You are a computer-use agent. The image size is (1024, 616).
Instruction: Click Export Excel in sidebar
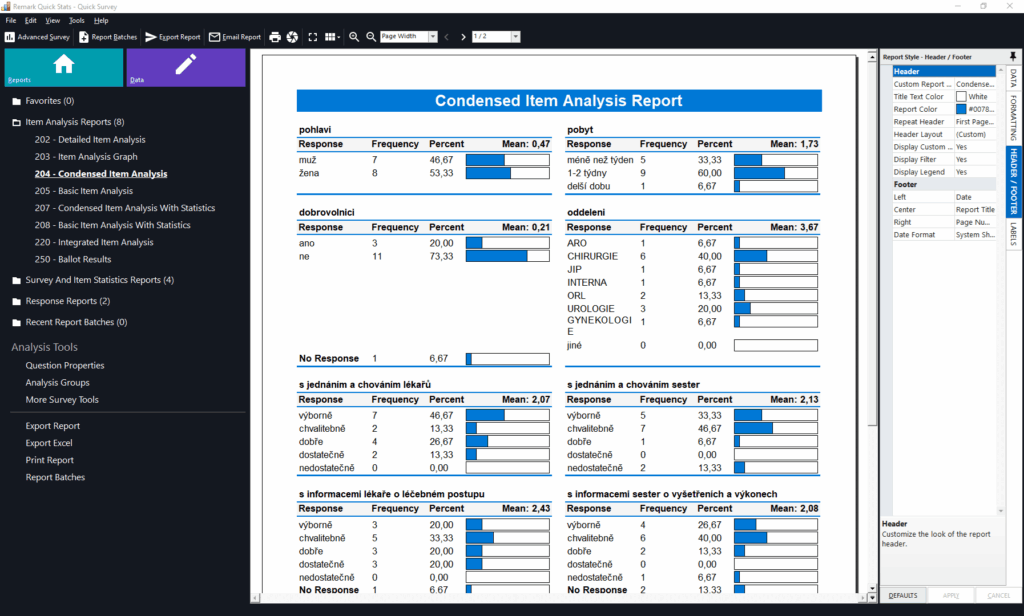point(49,443)
